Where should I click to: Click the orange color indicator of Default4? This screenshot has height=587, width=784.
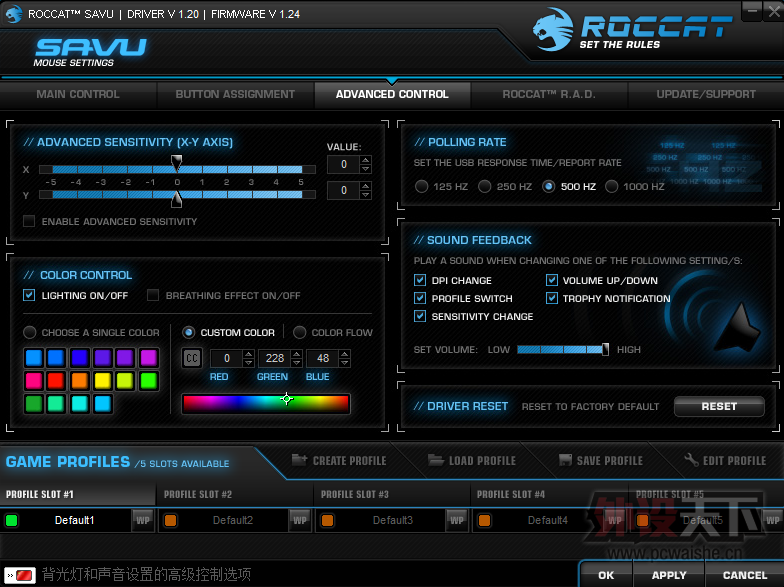(484, 520)
